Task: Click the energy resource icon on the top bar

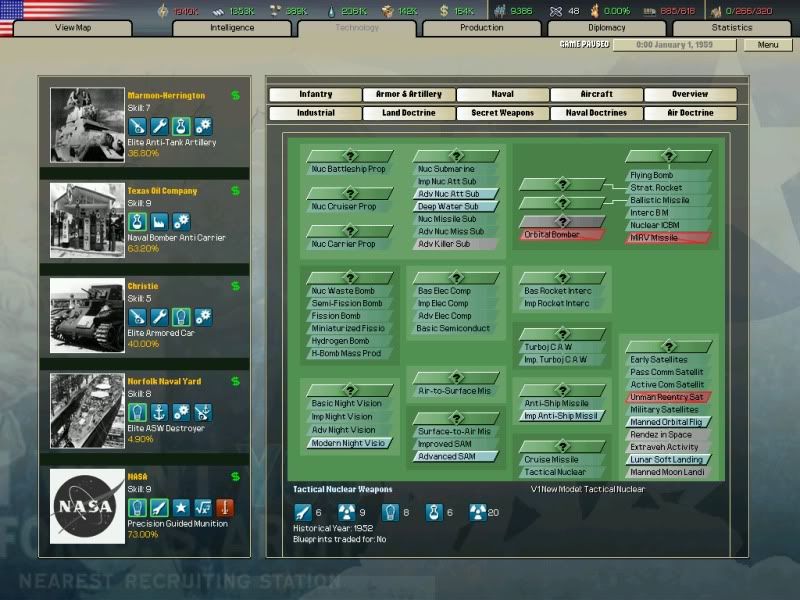Action: 161,10
